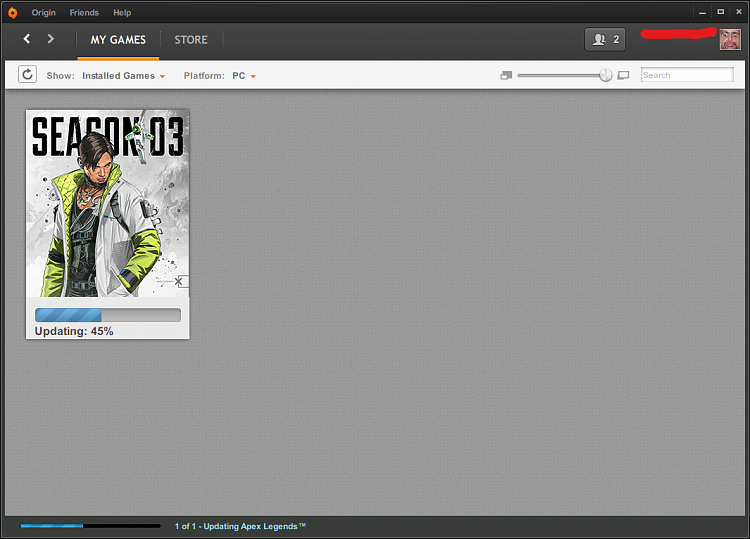Screen dimensions: 750x539
Task: Go back with the left arrow
Action: 27,39
